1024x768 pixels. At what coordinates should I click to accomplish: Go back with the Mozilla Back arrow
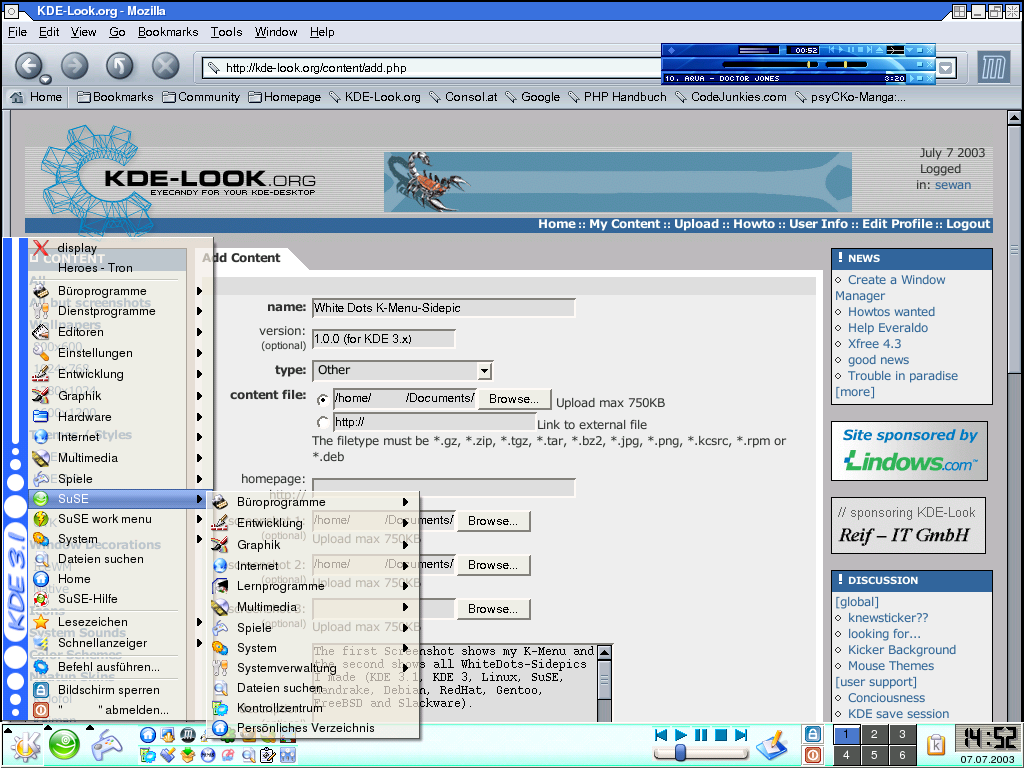click(x=28, y=65)
